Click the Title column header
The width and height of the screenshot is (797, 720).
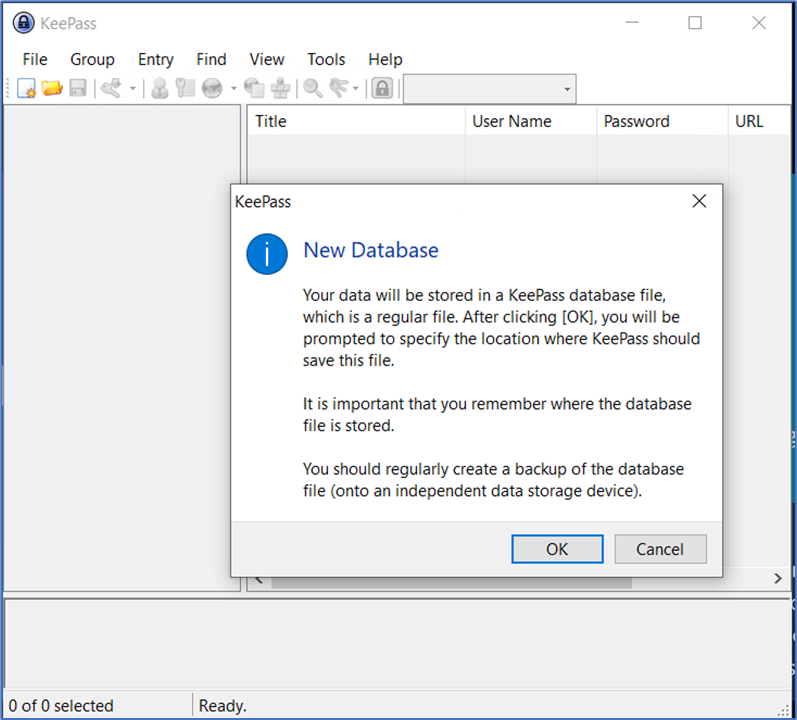click(x=356, y=121)
